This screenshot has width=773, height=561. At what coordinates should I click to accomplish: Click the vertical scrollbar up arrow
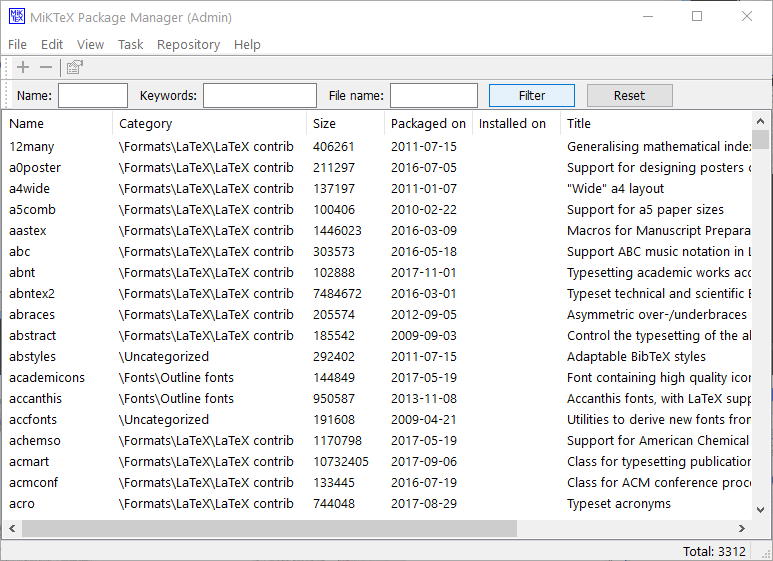click(760, 121)
